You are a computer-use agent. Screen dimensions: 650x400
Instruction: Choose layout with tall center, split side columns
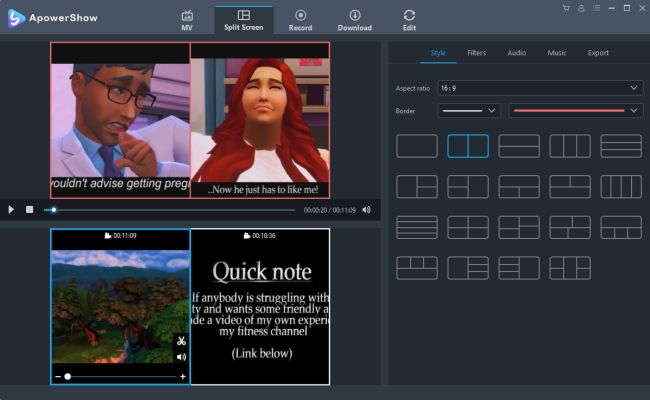570,268
